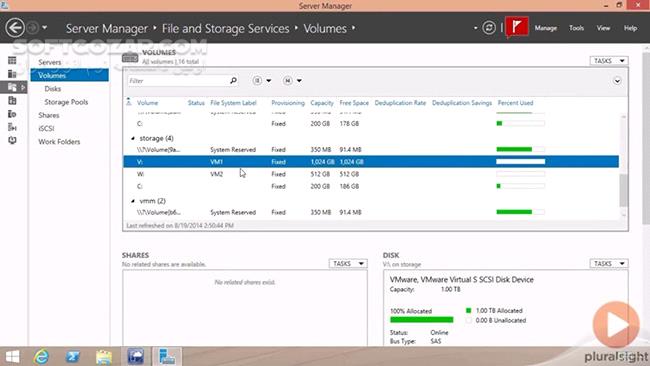
Task: Collapse the vmm (2) group
Action: [133, 201]
